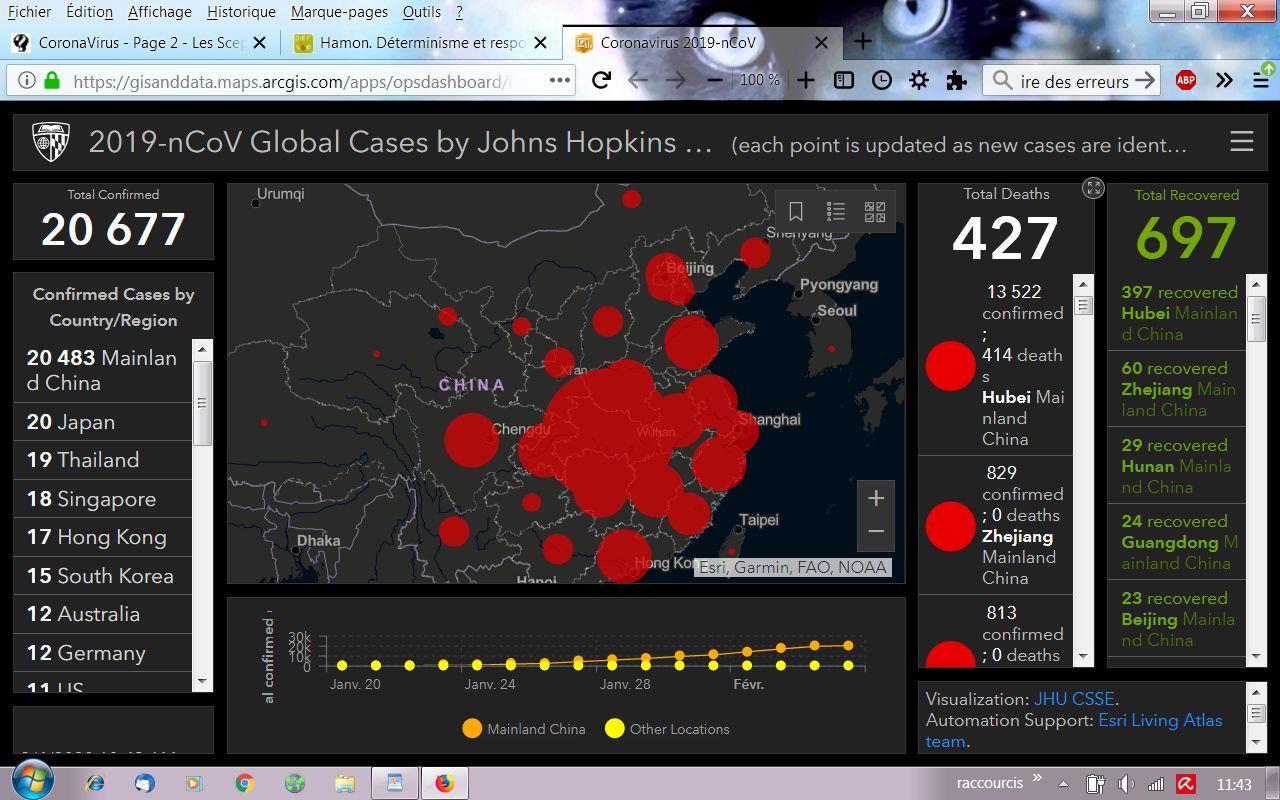Close the Coronavirus 2019-nCoV tab
The image size is (1280, 800).
click(821, 43)
